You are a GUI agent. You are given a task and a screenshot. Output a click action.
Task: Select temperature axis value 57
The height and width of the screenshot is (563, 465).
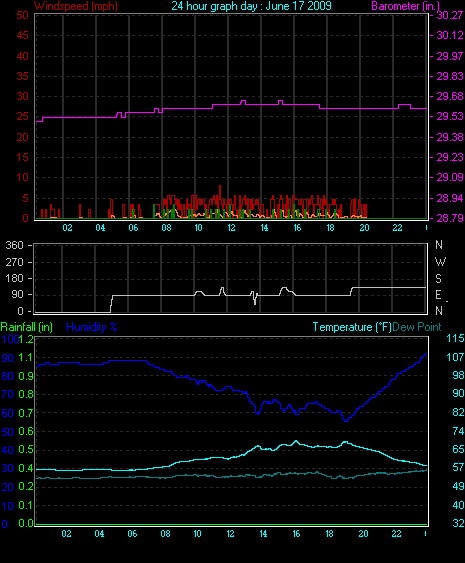[458, 467]
